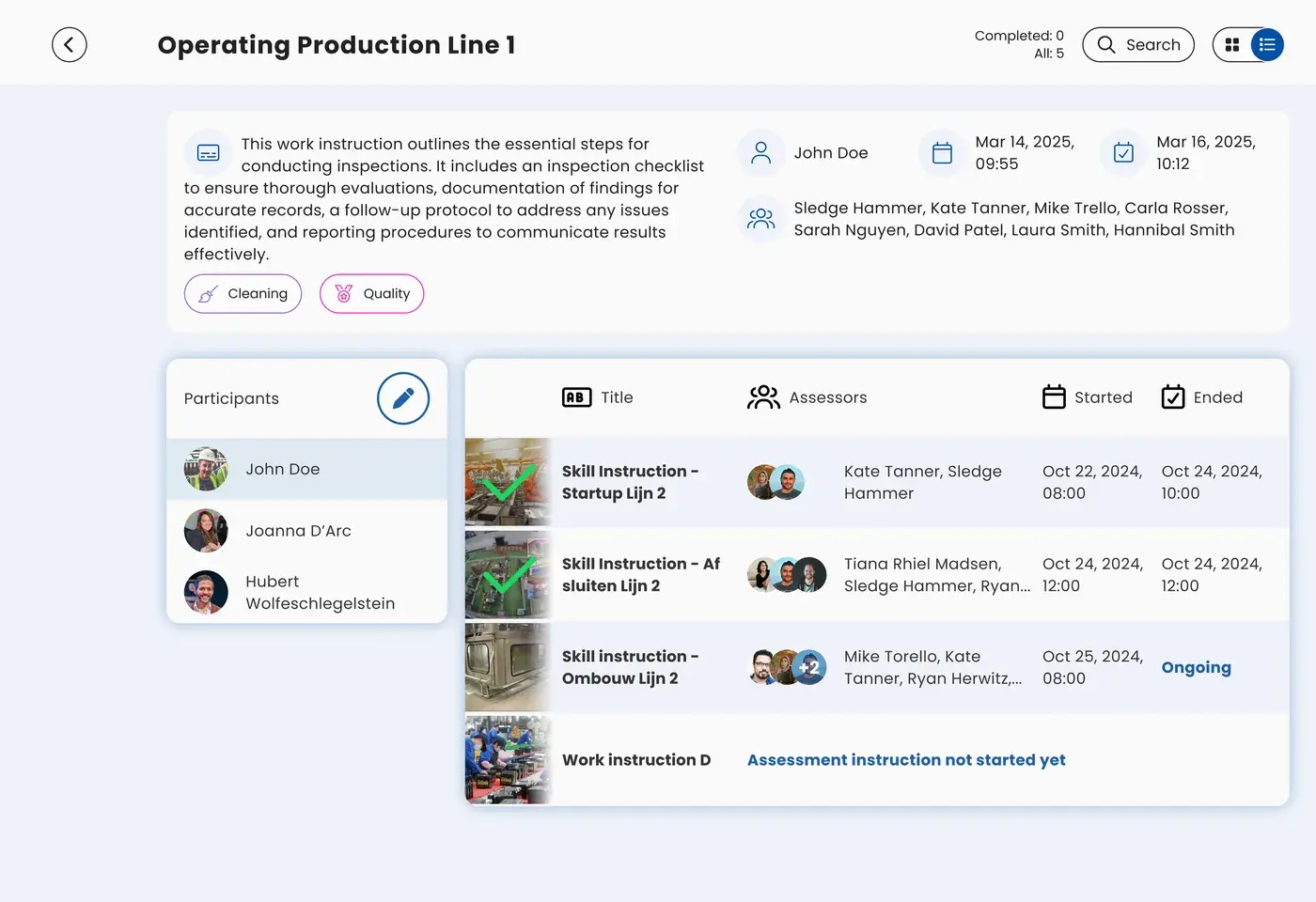Open Skill instruction - Ombouw Lijn 2 thumbnail
The image size is (1316, 902).
pyautogui.click(x=508, y=667)
